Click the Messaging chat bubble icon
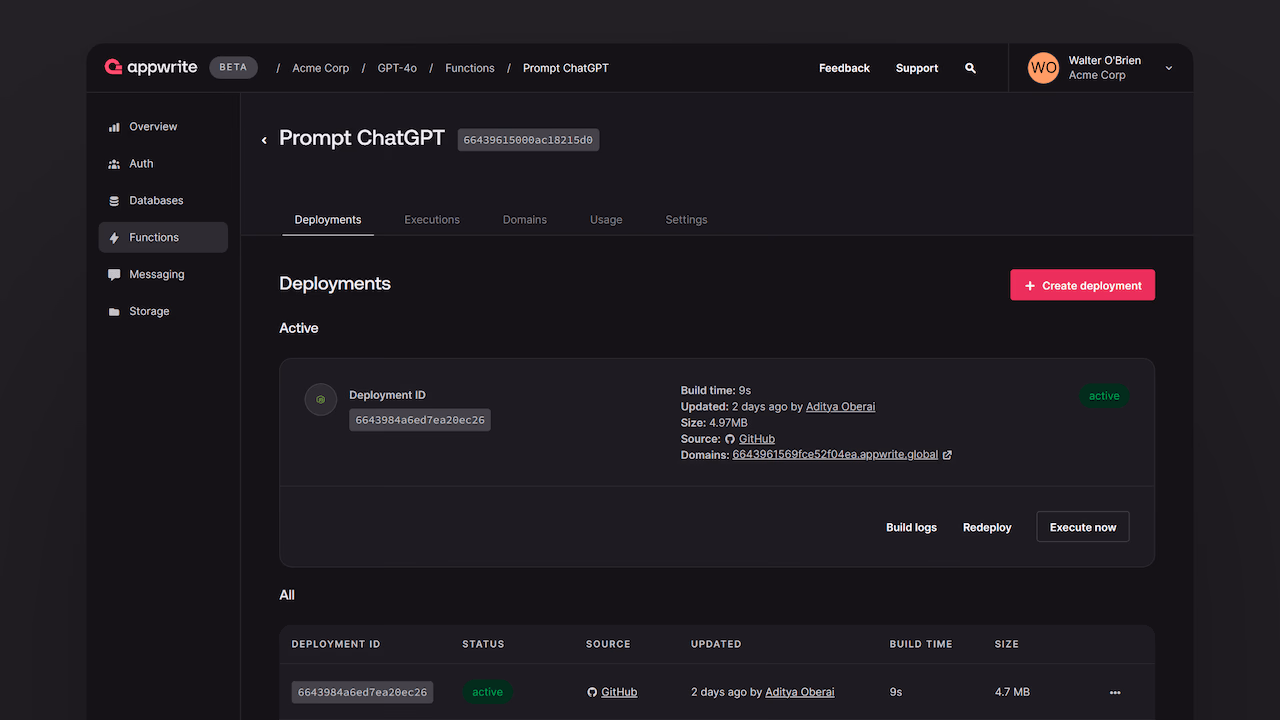 pos(114,275)
